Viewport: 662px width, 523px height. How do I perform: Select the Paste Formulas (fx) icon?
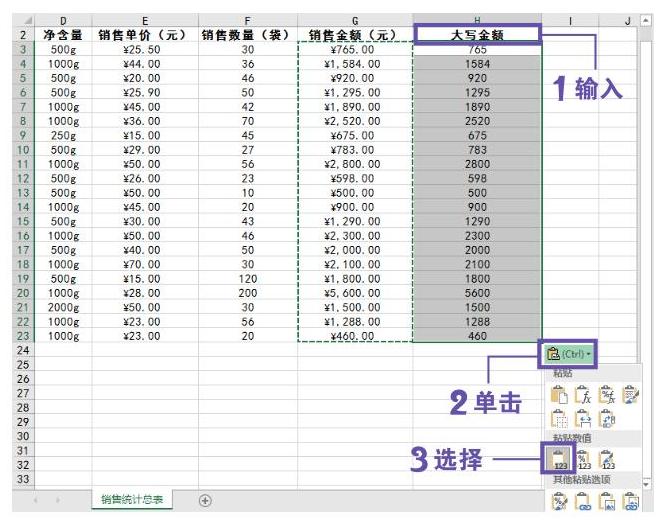[x=583, y=395]
